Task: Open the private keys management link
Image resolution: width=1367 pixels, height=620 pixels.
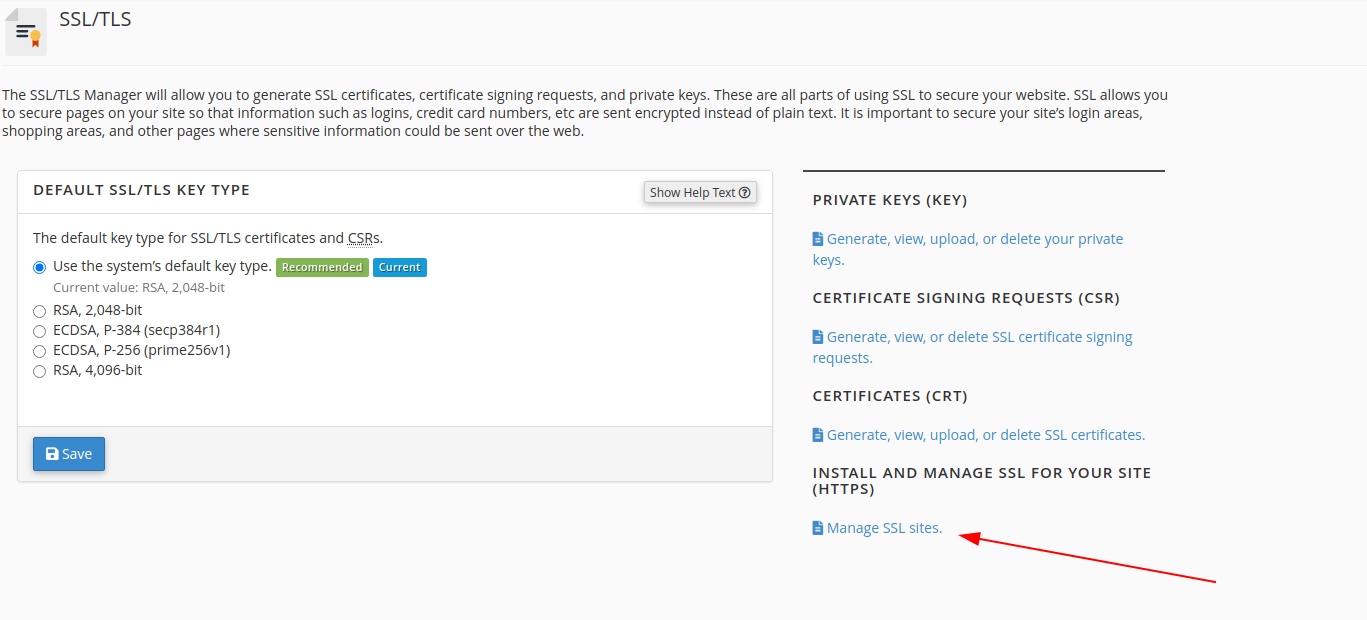Action: pyautogui.click(x=968, y=249)
